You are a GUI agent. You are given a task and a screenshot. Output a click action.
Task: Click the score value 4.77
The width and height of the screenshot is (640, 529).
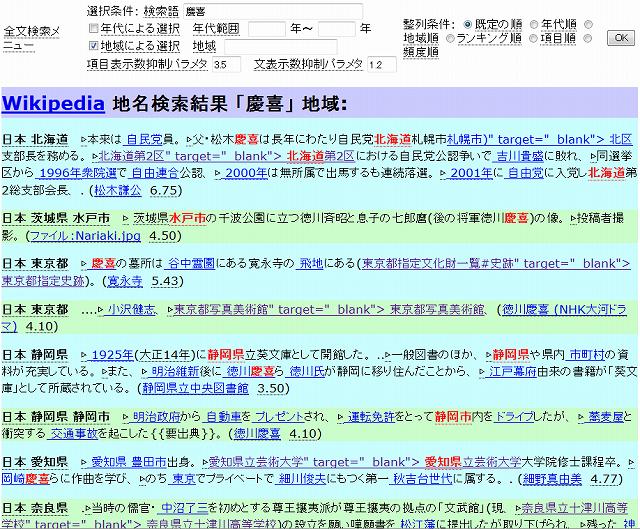point(604,479)
